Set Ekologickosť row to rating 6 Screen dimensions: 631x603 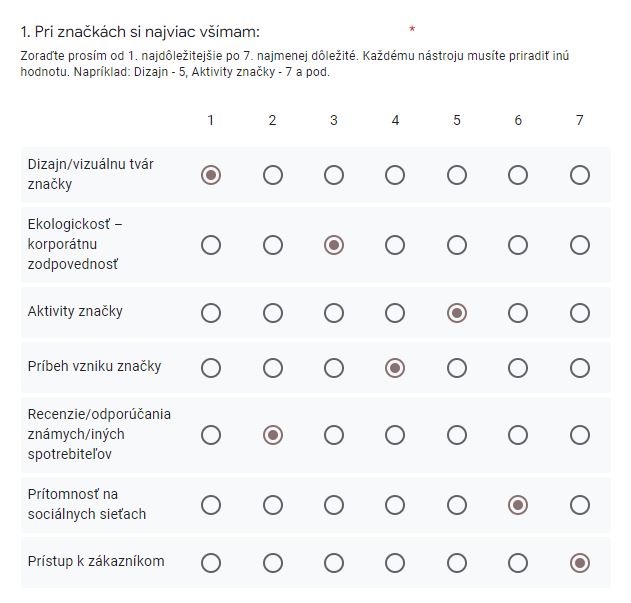pyautogui.click(x=518, y=244)
